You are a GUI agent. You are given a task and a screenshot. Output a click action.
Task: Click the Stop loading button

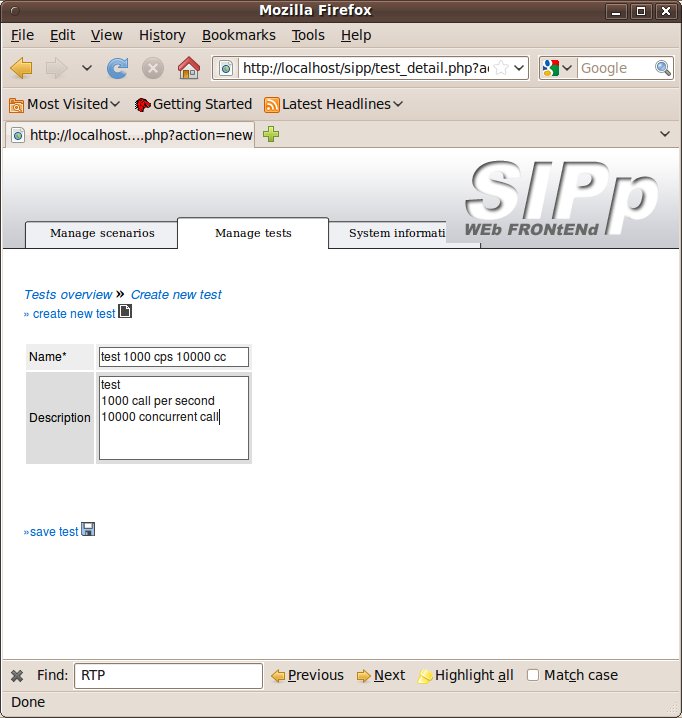(153, 68)
